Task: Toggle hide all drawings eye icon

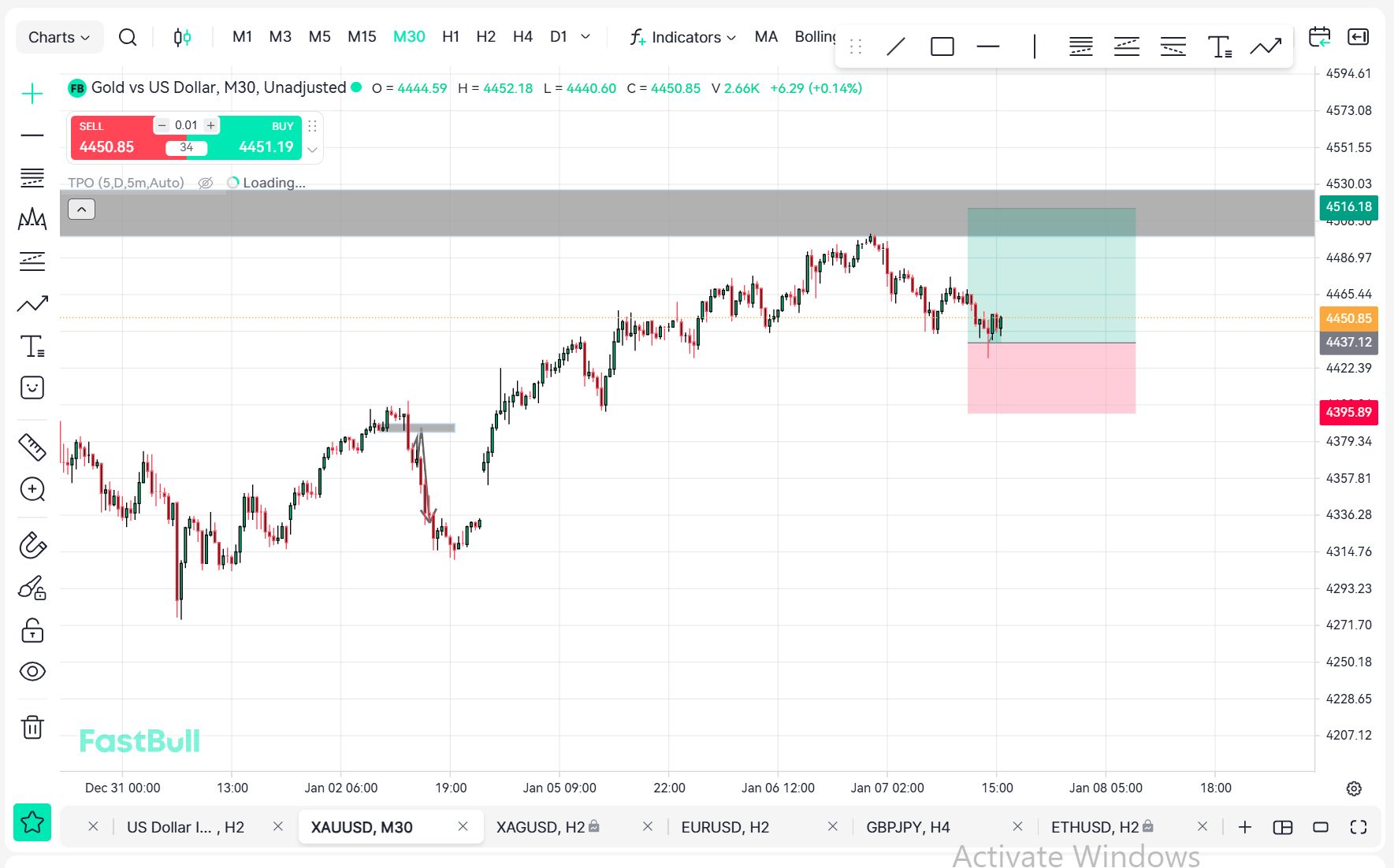Action: 32,672
